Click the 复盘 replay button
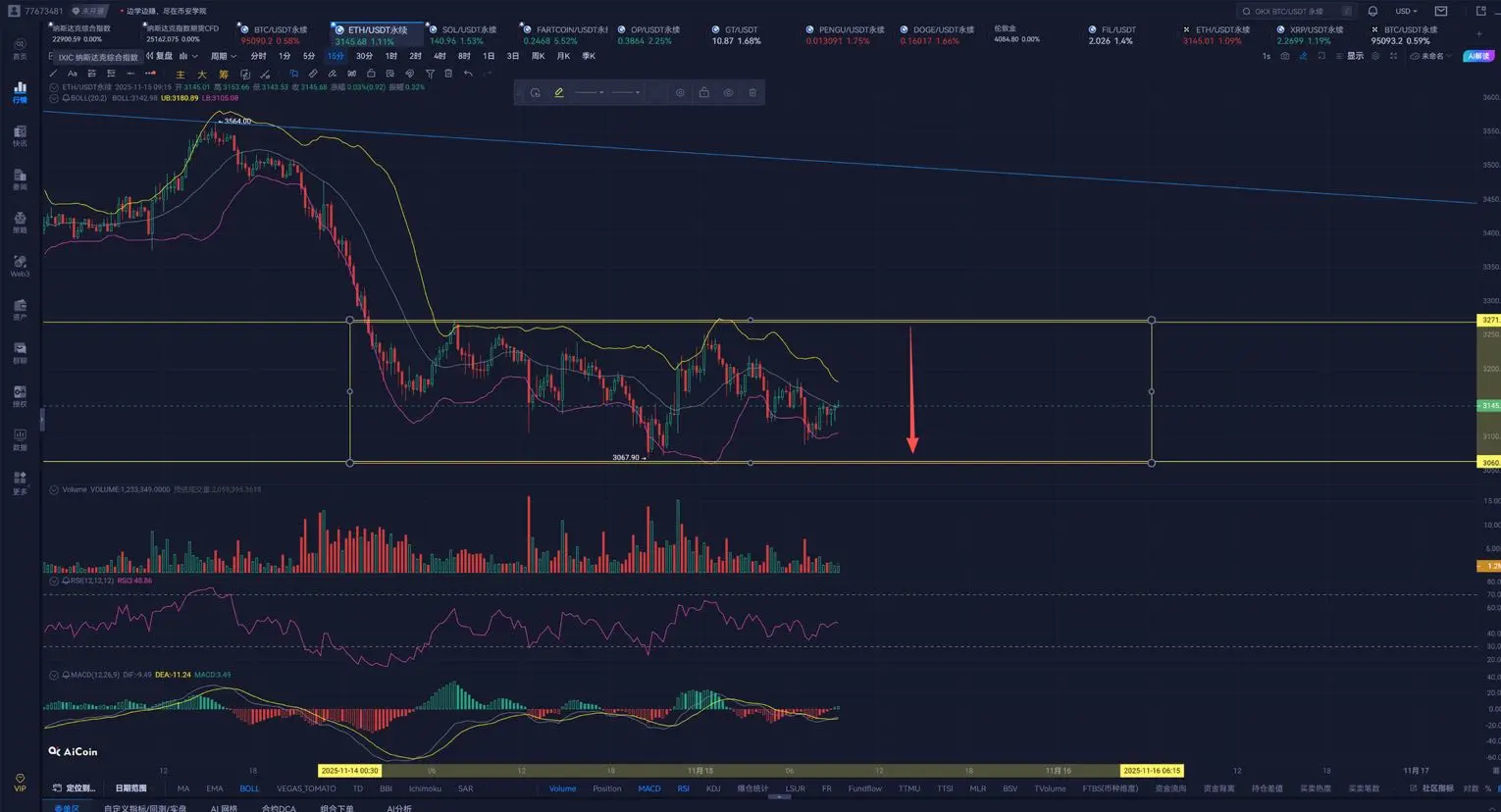The width and height of the screenshot is (1501, 812). [161, 56]
